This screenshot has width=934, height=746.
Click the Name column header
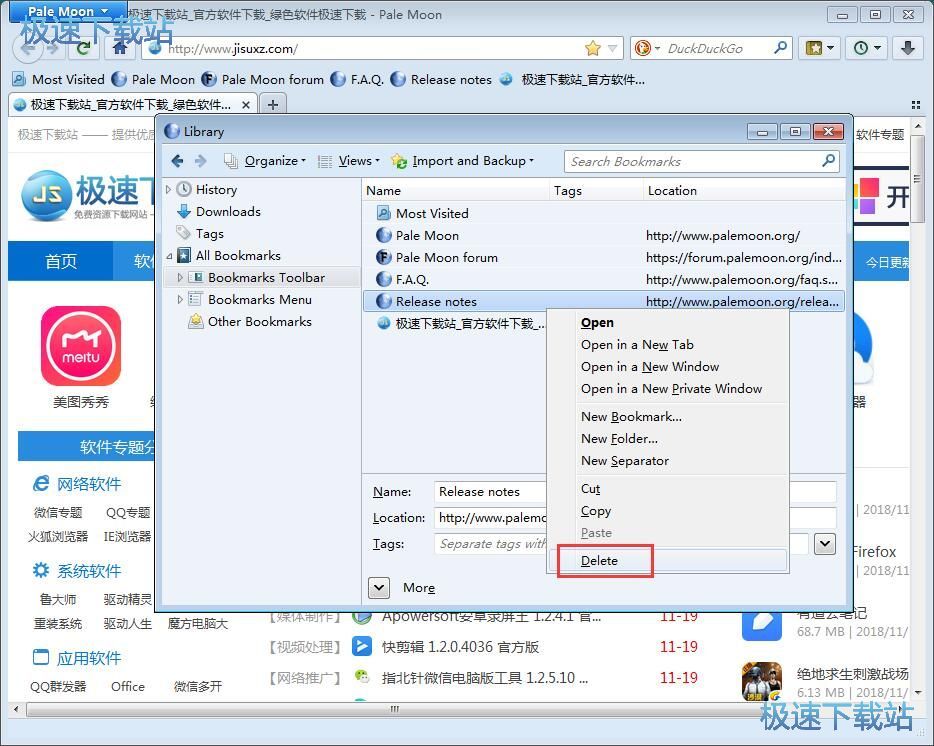point(456,191)
